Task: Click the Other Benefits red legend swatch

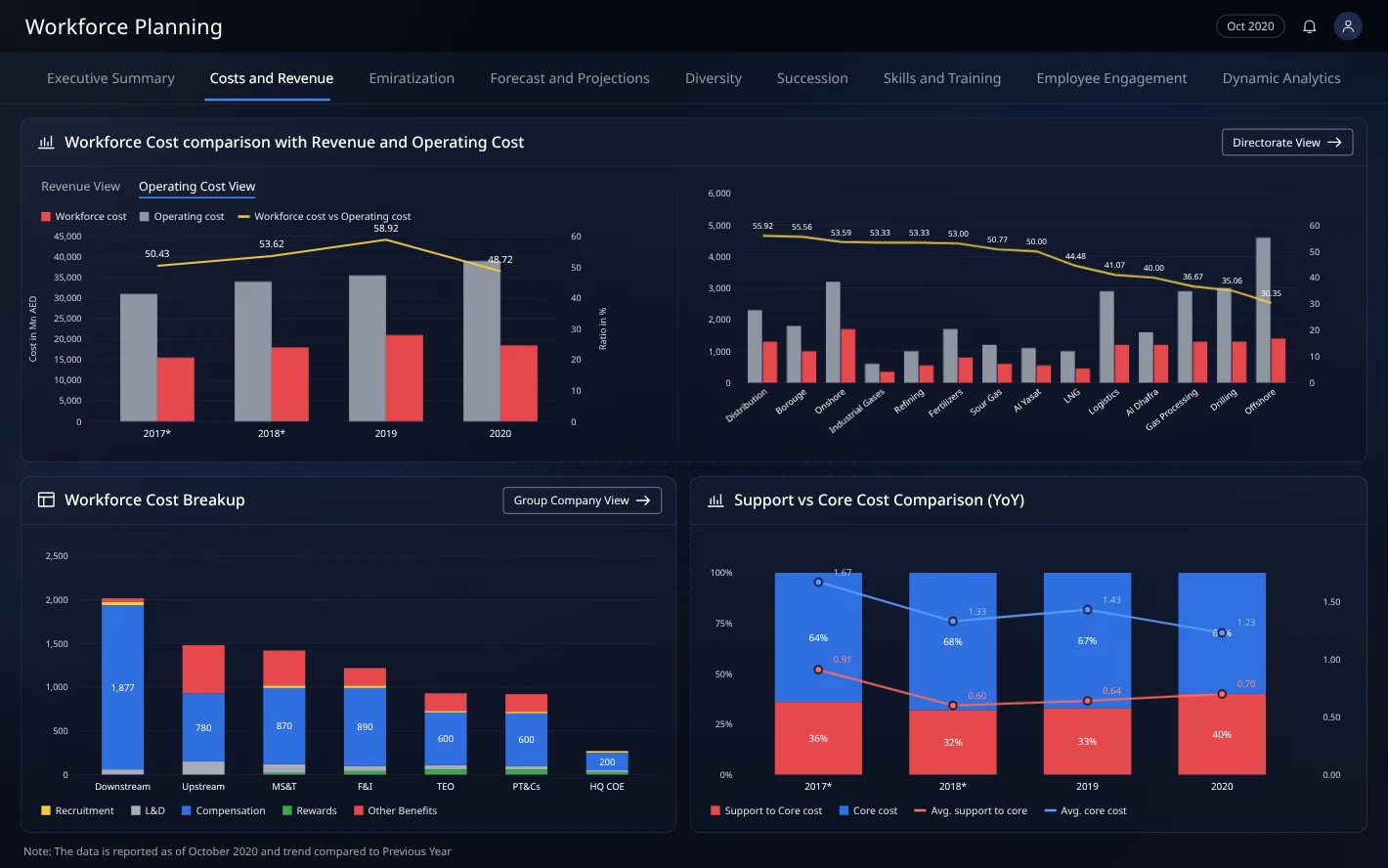Action: point(359,811)
